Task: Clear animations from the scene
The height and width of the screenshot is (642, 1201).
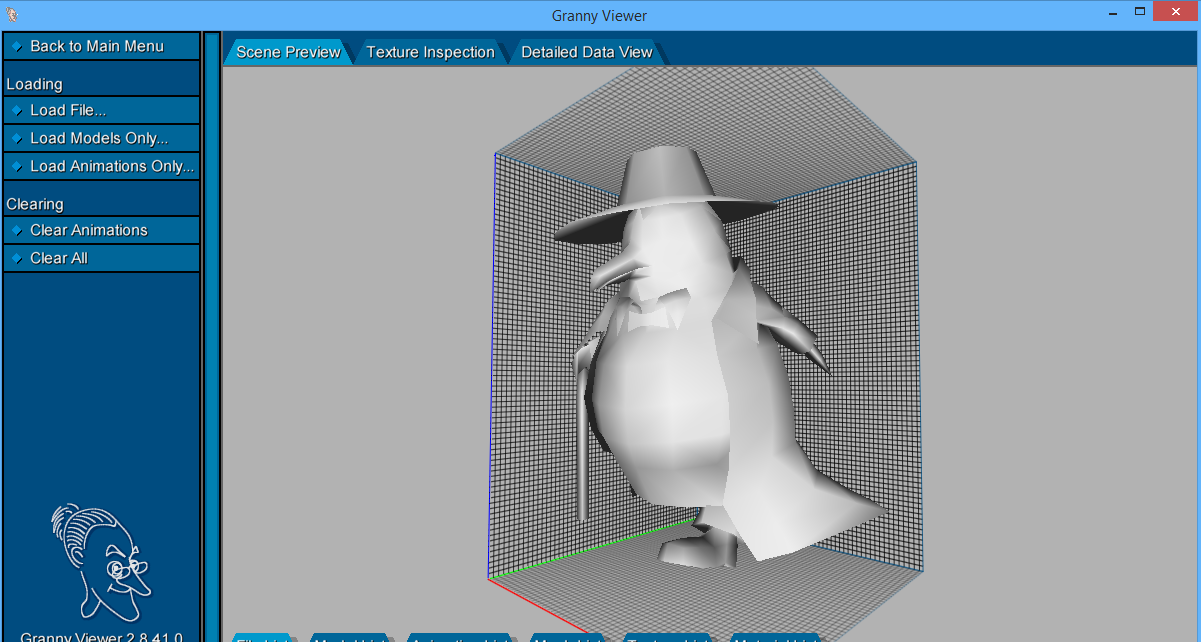Action: [100, 230]
